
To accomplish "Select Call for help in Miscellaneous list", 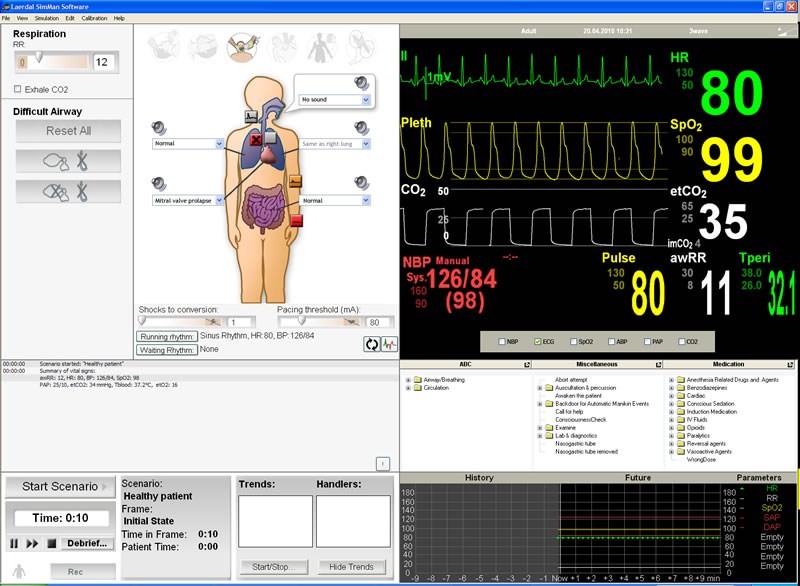I will (x=569, y=412).
